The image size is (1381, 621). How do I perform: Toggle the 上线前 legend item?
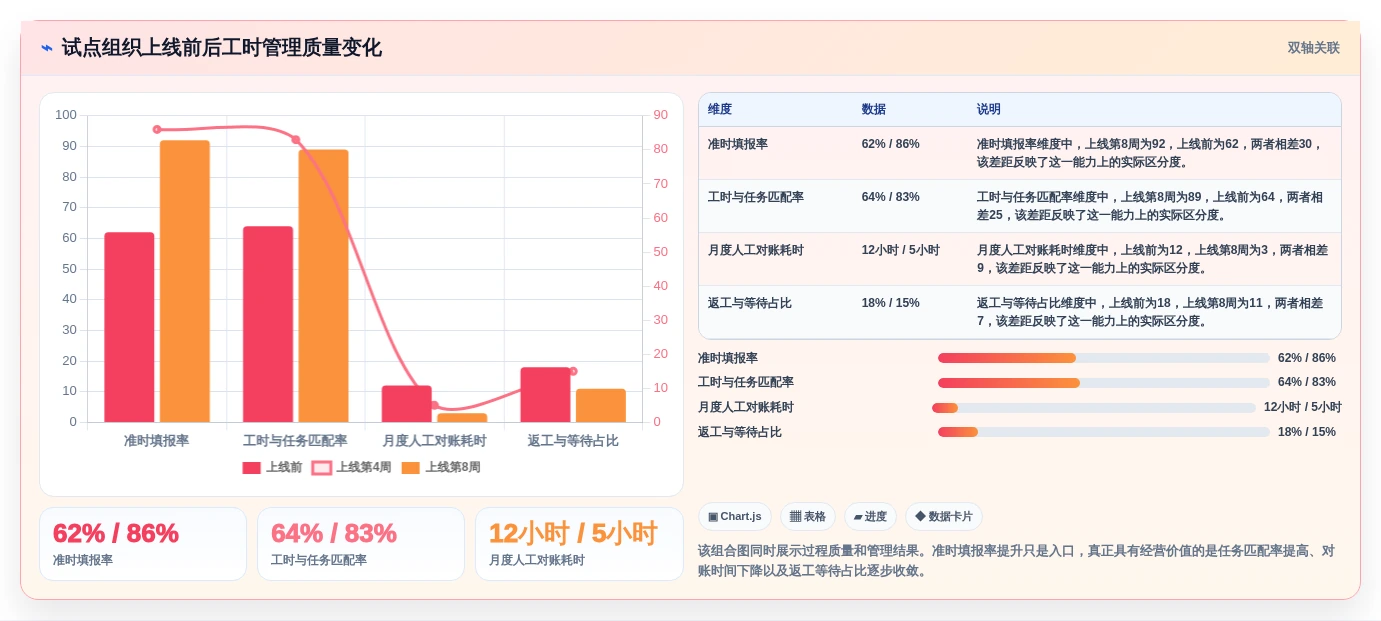[x=272, y=467]
